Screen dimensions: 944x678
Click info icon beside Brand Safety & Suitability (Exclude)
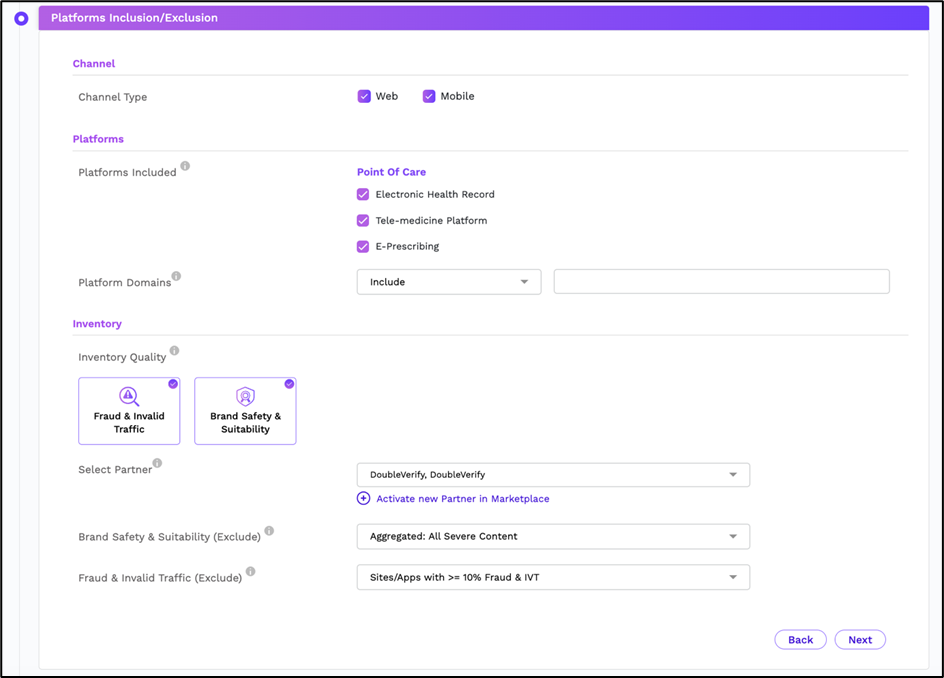click(268, 530)
